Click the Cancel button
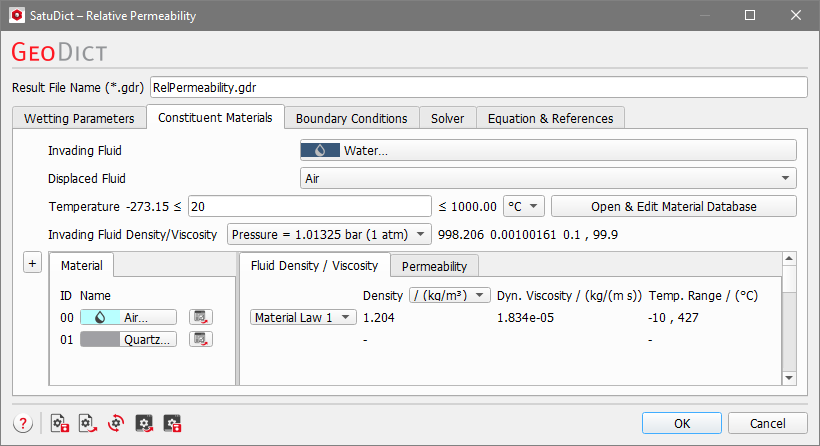 click(768, 424)
